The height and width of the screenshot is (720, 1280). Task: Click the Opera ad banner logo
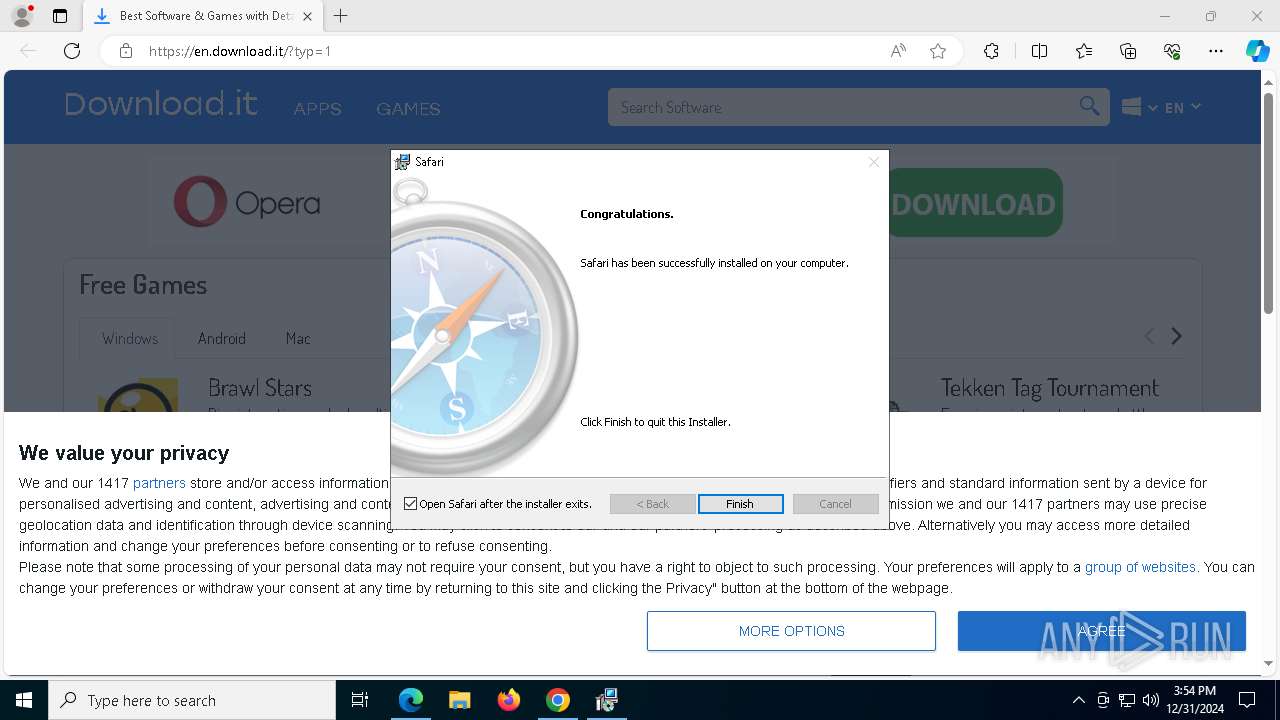point(247,203)
